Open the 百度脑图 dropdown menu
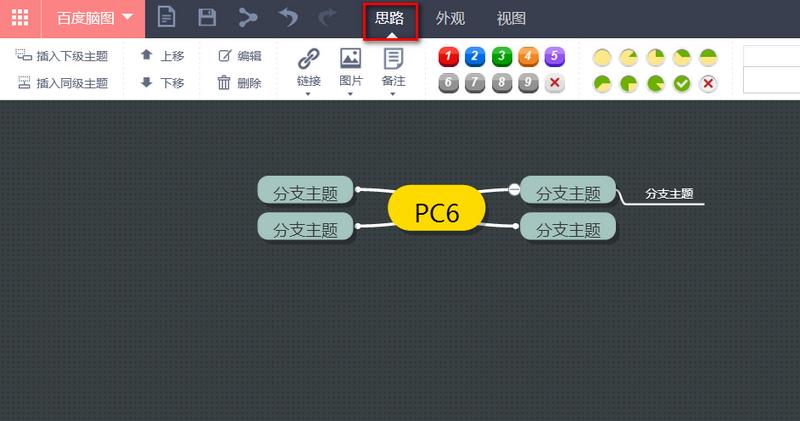The width and height of the screenshot is (800, 421). coord(94,18)
